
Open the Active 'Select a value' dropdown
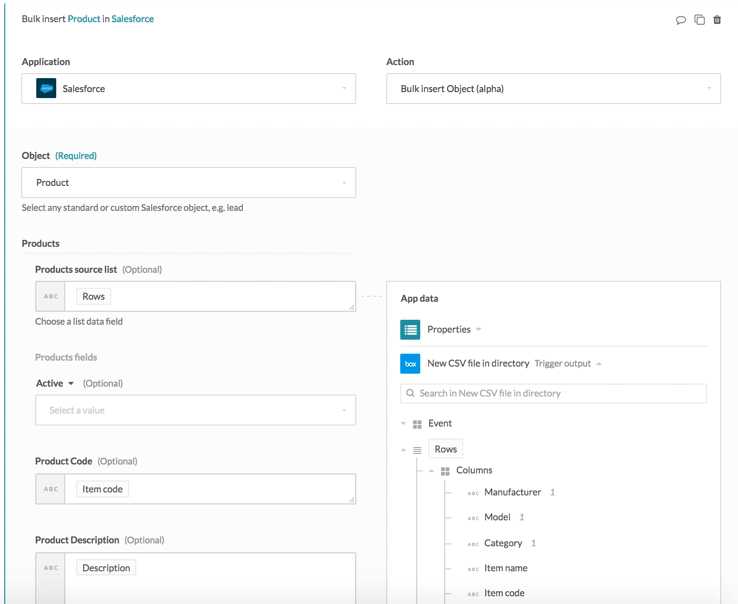(195, 411)
